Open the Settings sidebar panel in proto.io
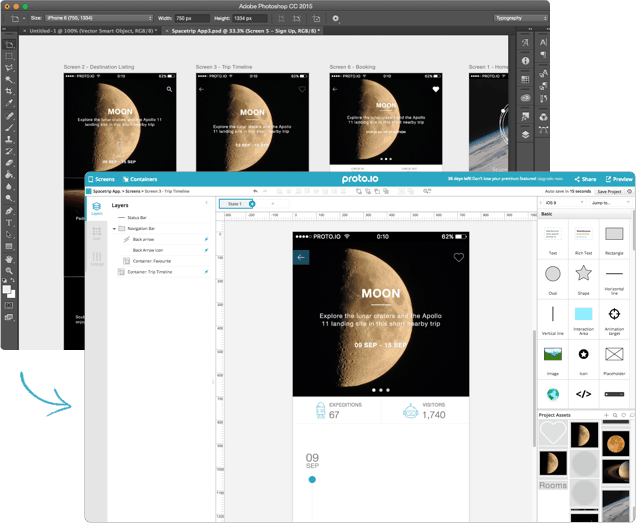The width and height of the screenshot is (636, 523). click(x=97, y=258)
